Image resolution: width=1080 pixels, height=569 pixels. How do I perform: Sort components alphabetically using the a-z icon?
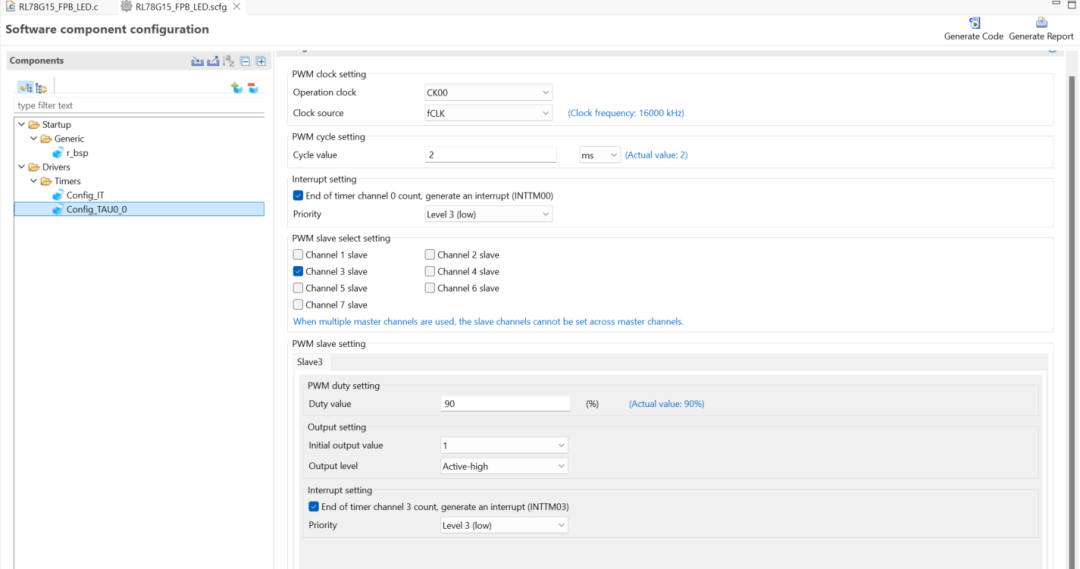(x=229, y=61)
